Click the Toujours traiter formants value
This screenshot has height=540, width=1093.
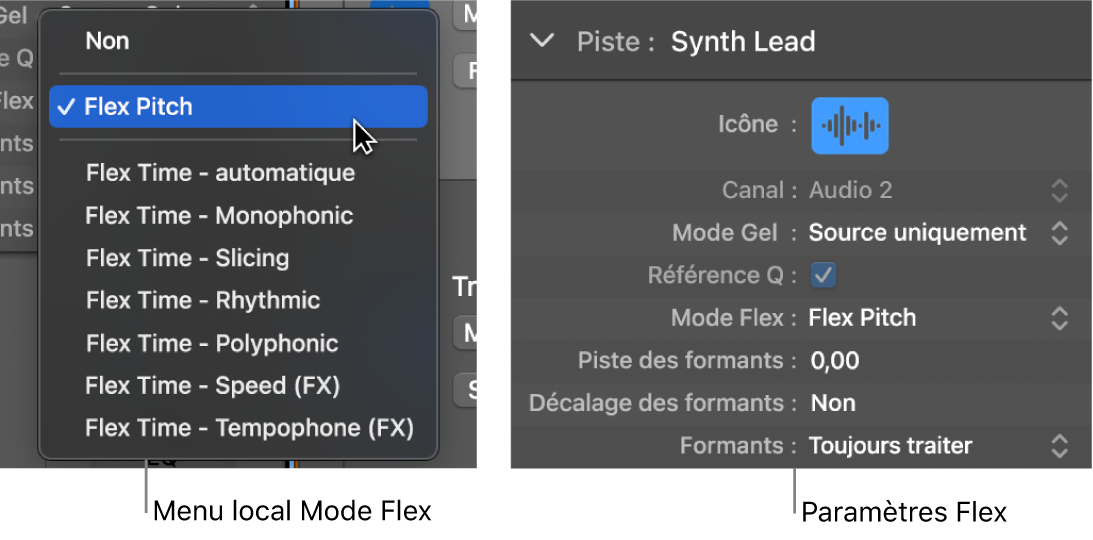pyautogui.click(x=890, y=446)
